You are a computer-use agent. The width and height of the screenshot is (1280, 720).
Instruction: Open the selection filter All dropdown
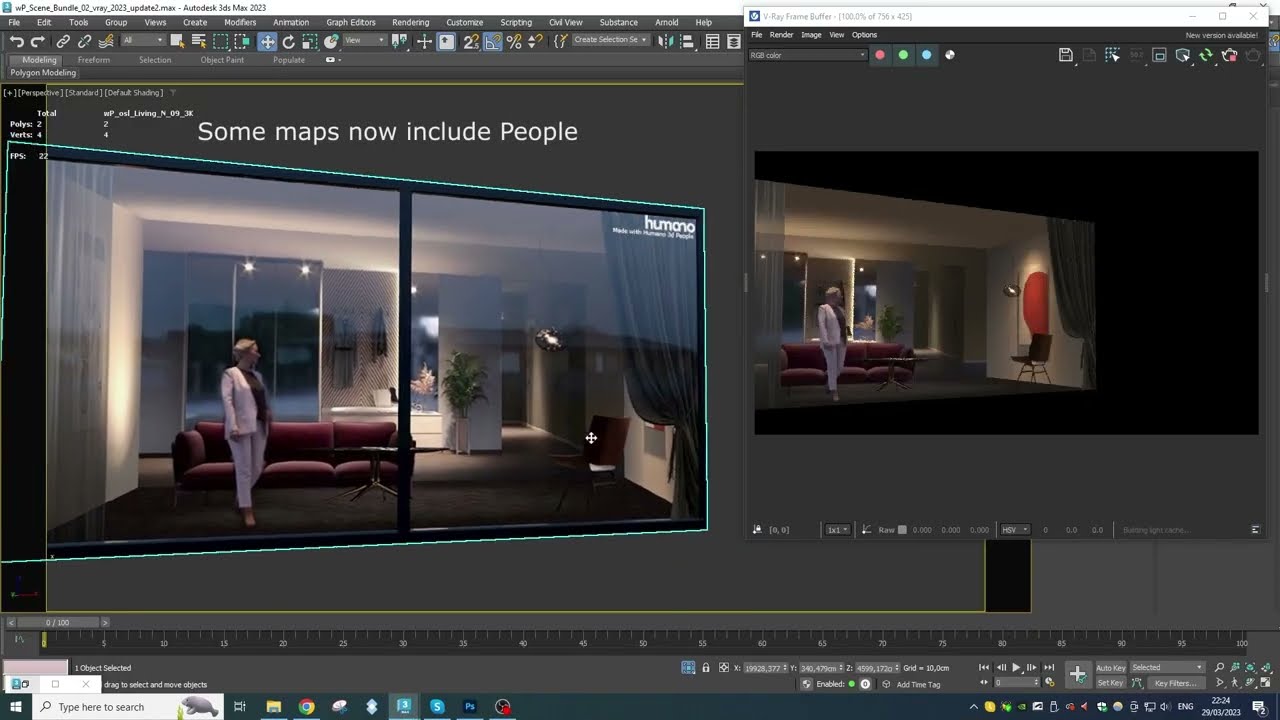pyautogui.click(x=143, y=41)
